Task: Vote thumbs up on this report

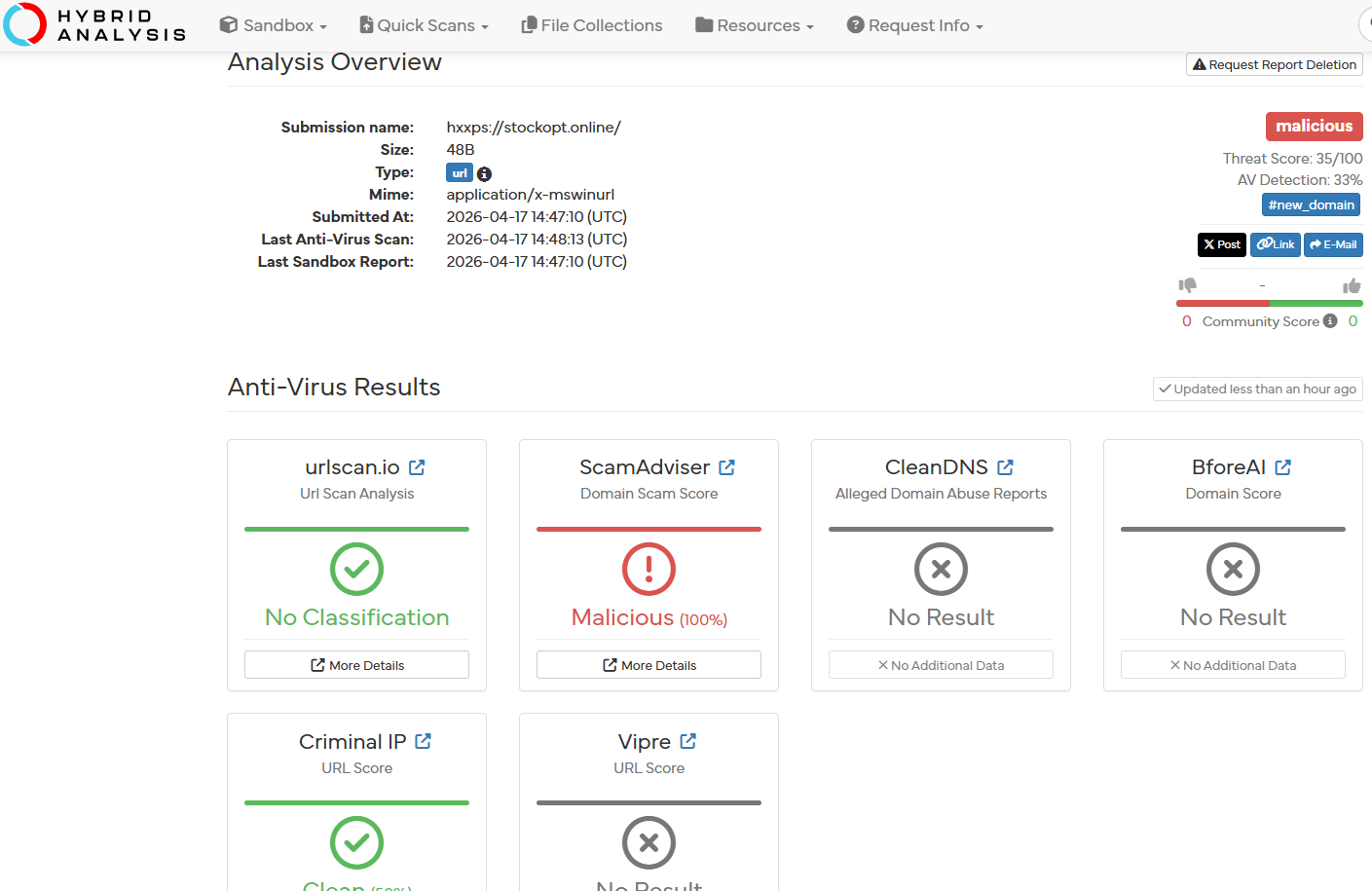Action: [x=1352, y=285]
